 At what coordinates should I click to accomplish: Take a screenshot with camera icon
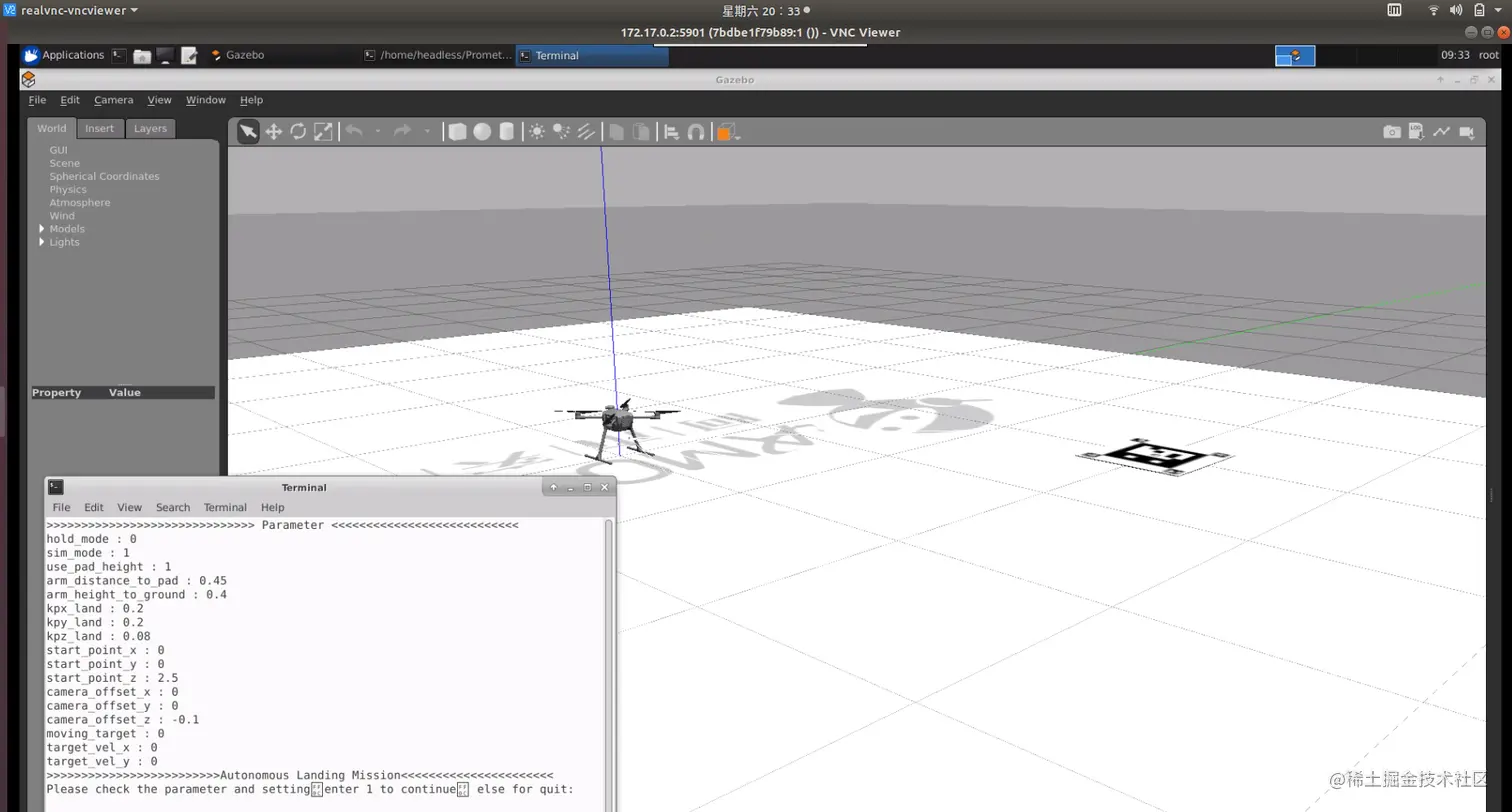coord(1392,131)
